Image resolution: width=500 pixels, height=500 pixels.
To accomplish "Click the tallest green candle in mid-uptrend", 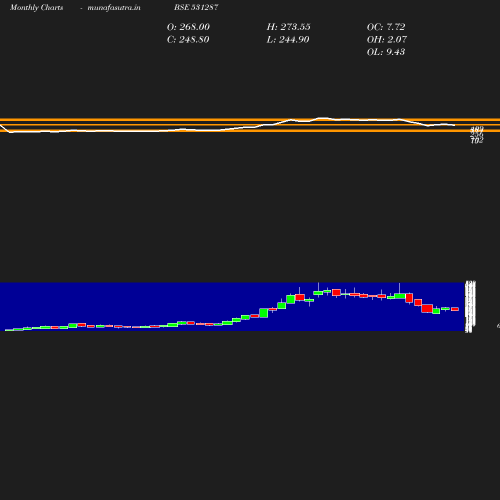I will pyautogui.click(x=264, y=313).
